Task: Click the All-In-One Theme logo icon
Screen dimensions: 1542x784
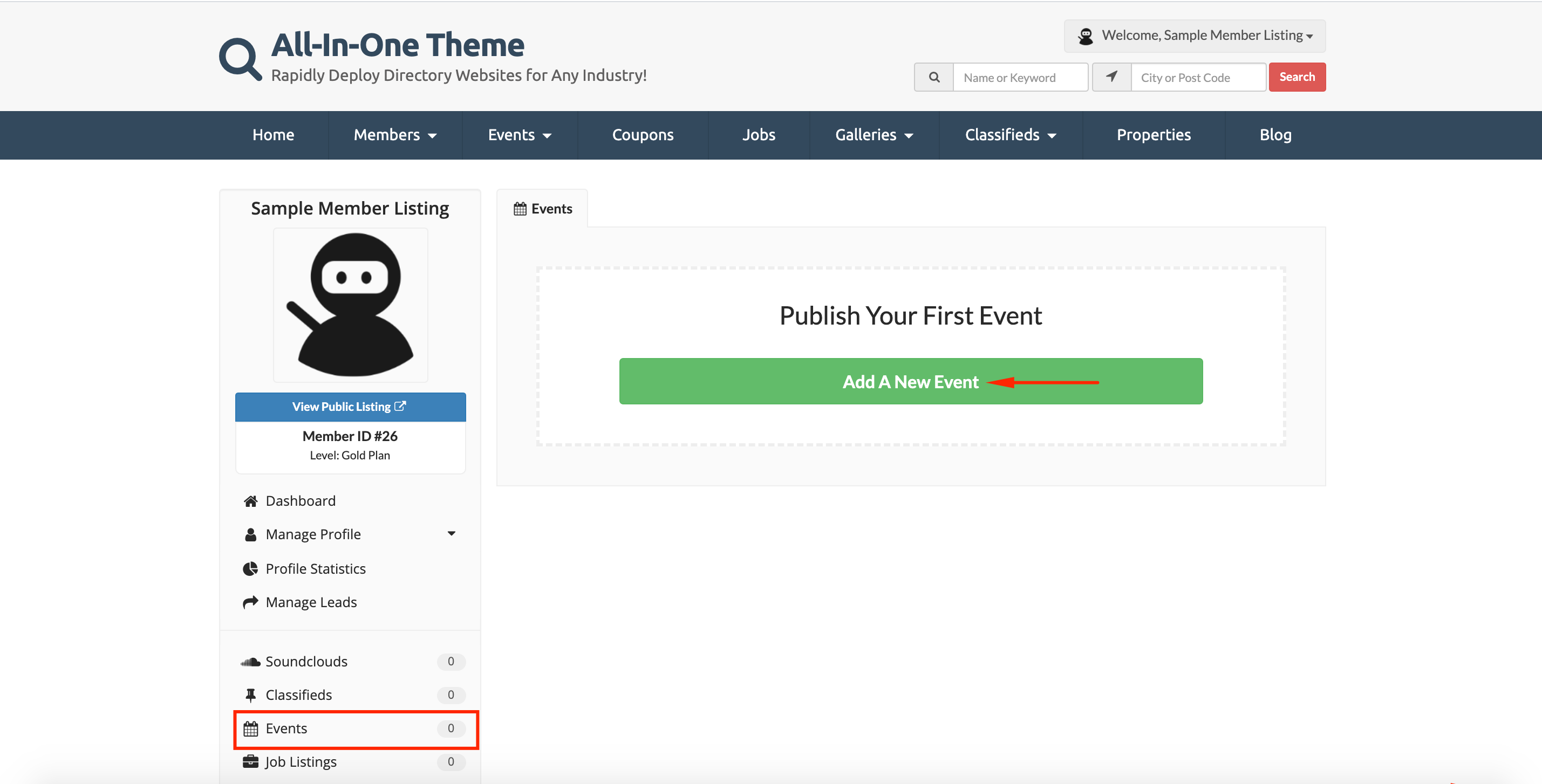Action: pos(240,59)
